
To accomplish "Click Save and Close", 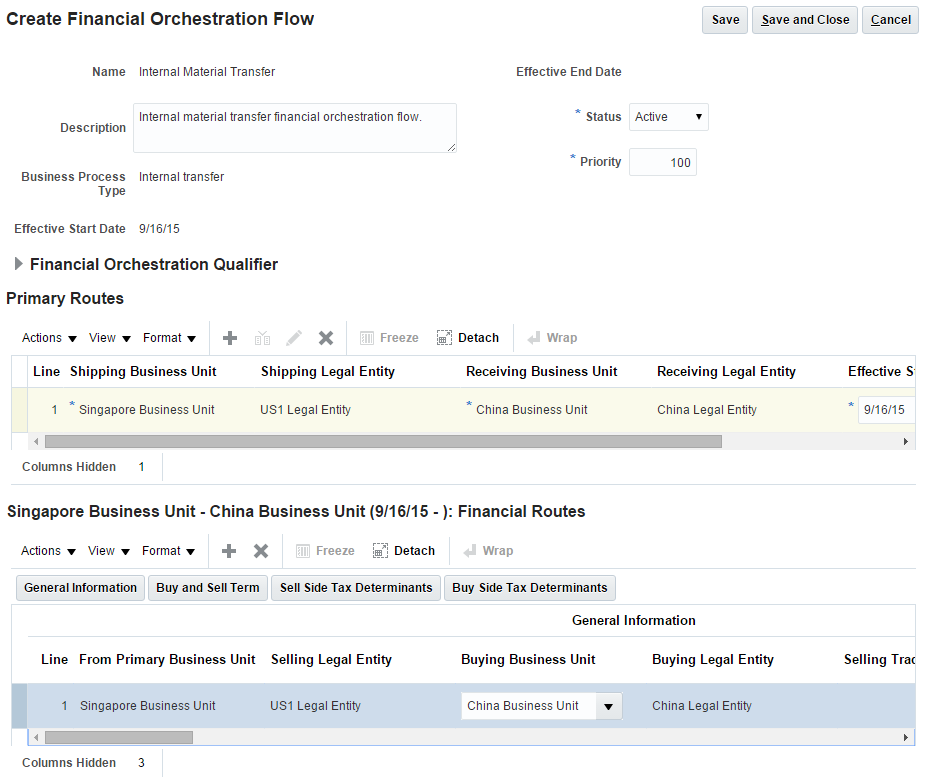I will coord(804,19).
